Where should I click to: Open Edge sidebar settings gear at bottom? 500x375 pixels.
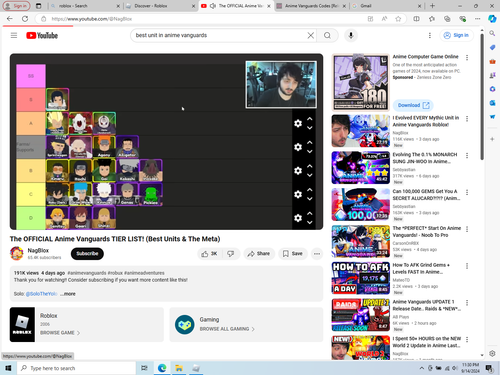(x=492, y=353)
